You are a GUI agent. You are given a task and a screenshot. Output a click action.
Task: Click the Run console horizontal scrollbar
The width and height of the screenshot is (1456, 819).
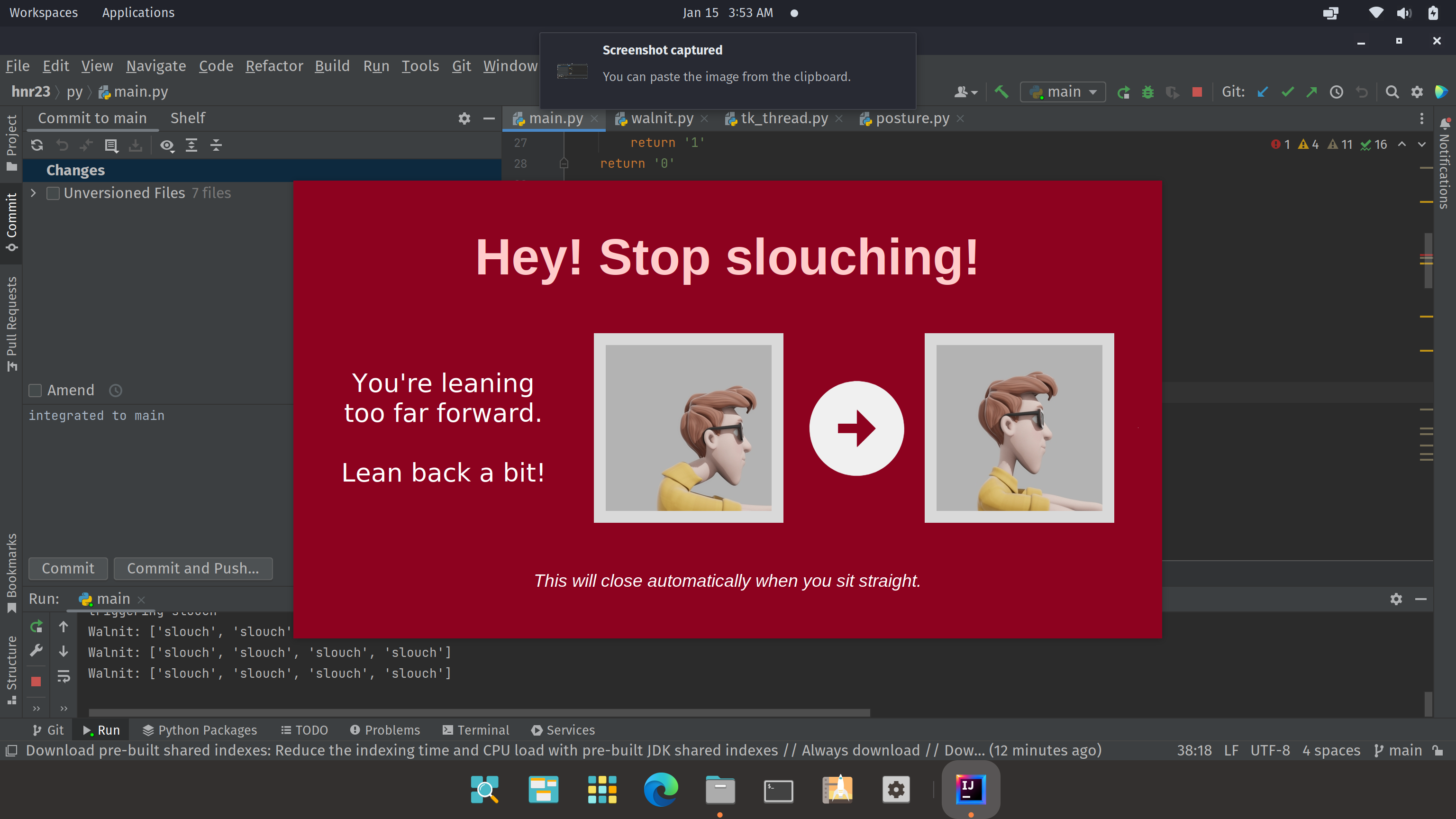pyautogui.click(x=479, y=712)
